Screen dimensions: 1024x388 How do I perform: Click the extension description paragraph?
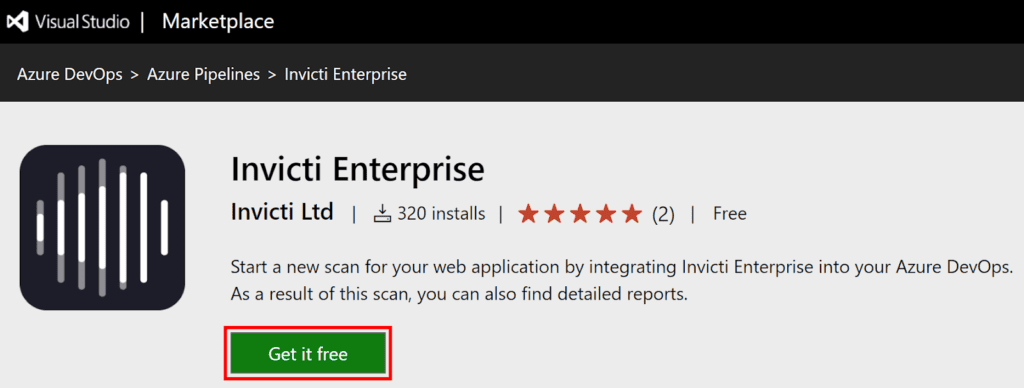622,281
